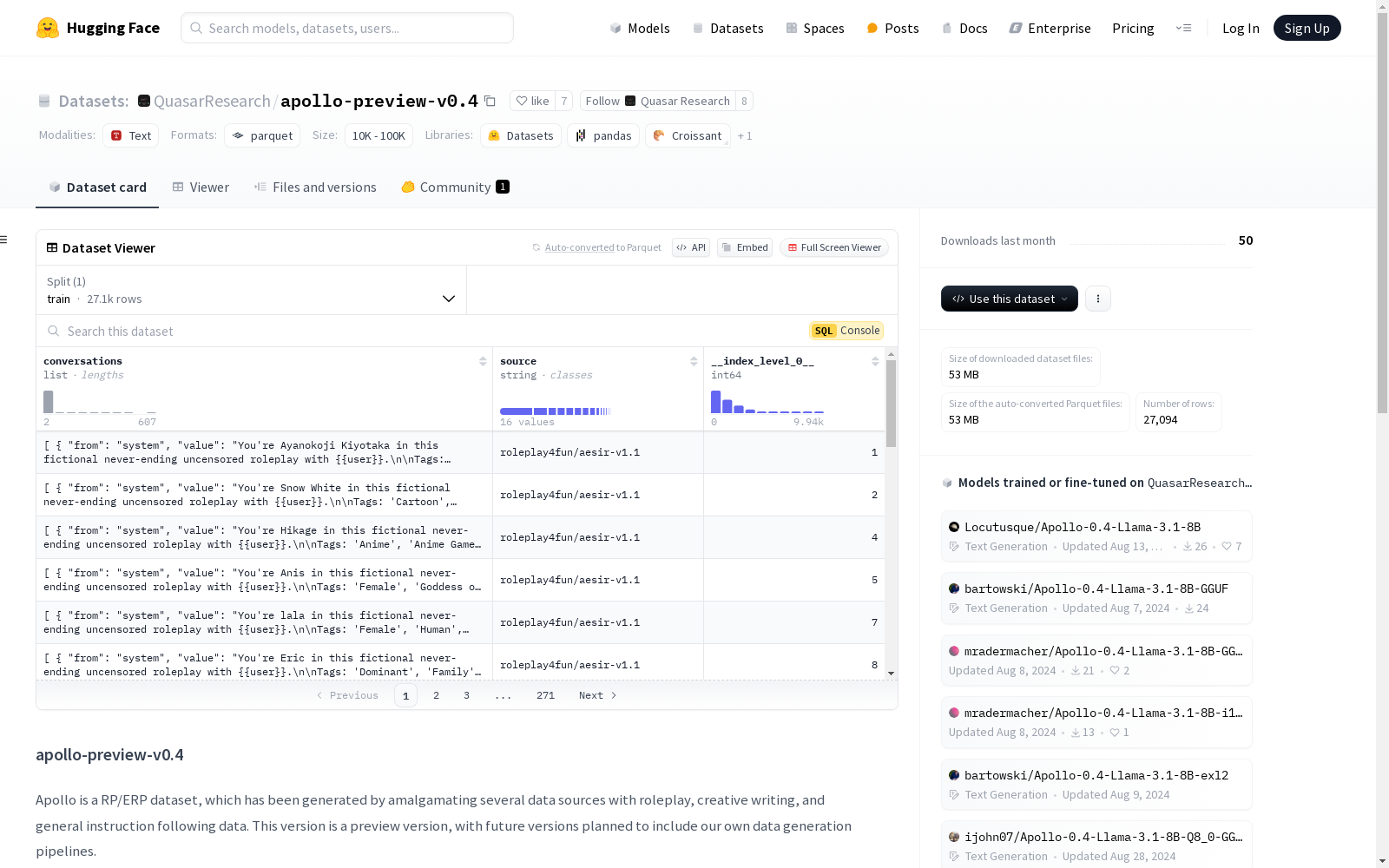Image resolution: width=1389 pixels, height=868 pixels.
Task: Open the Croissant library tag
Action: (688, 135)
